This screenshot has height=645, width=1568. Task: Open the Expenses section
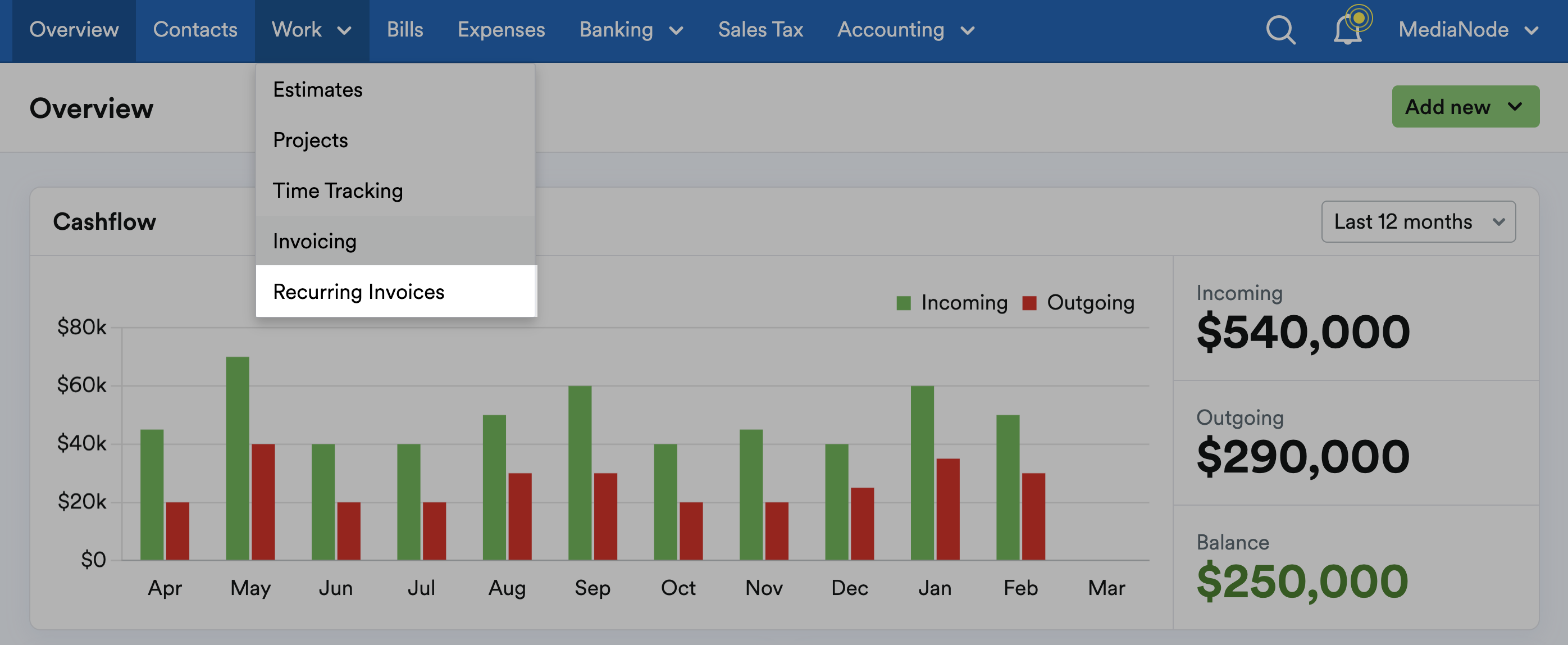pos(501,29)
